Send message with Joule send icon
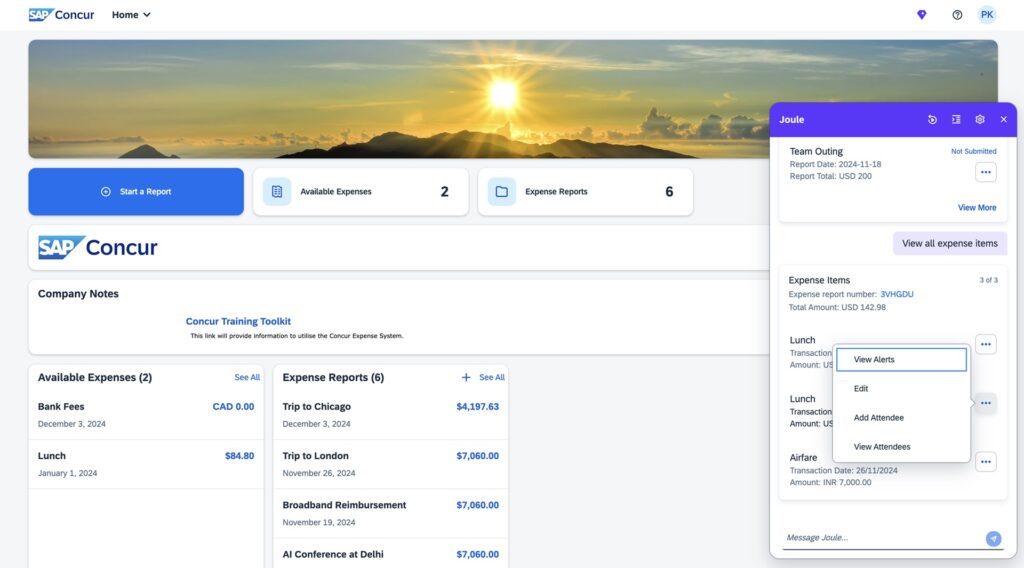The width and height of the screenshot is (1024, 568). click(993, 539)
